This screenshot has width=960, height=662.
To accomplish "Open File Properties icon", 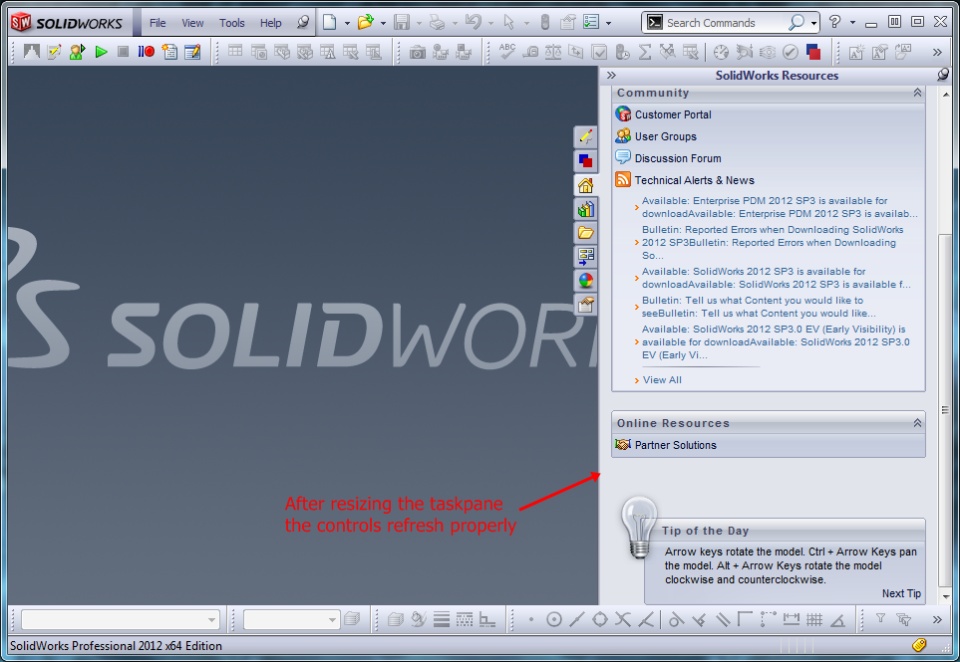I will (x=568, y=23).
